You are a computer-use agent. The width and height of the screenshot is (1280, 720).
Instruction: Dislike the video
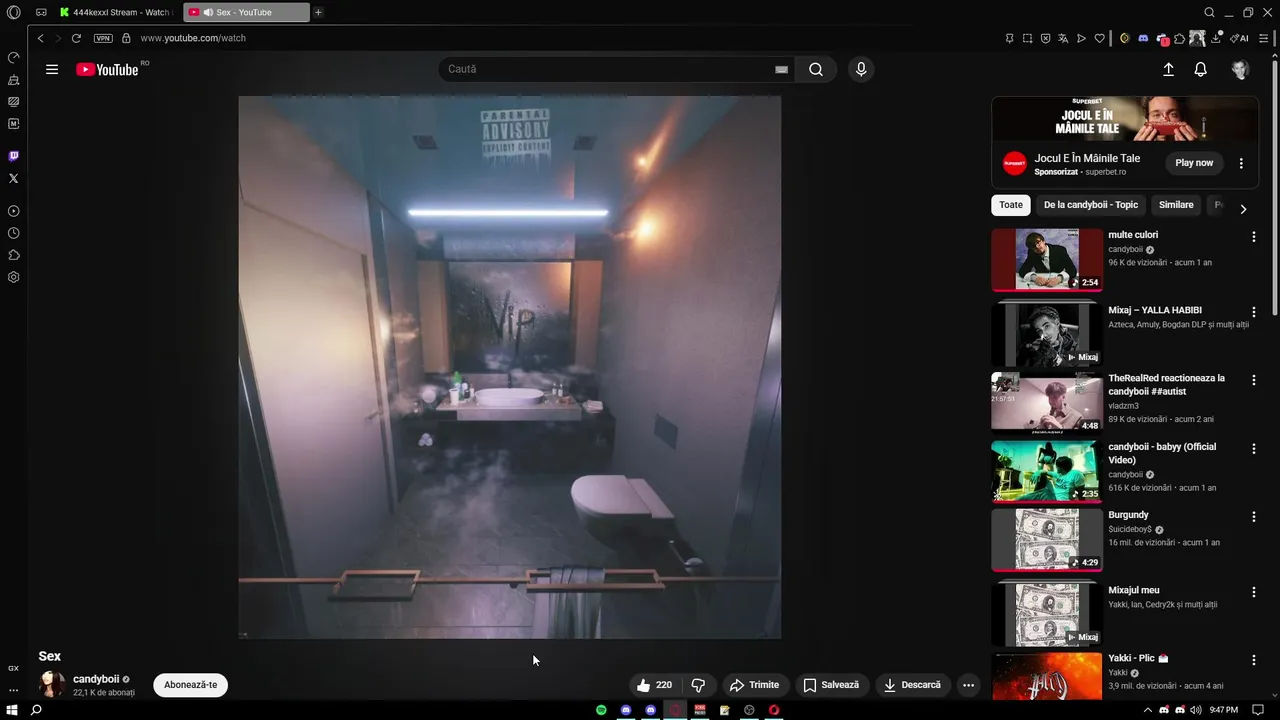(698, 685)
